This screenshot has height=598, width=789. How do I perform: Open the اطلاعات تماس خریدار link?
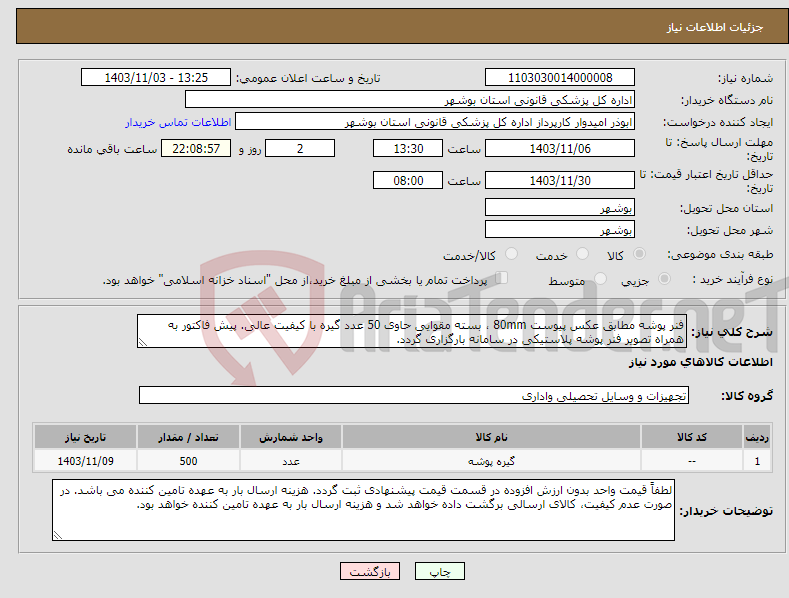coord(178,122)
